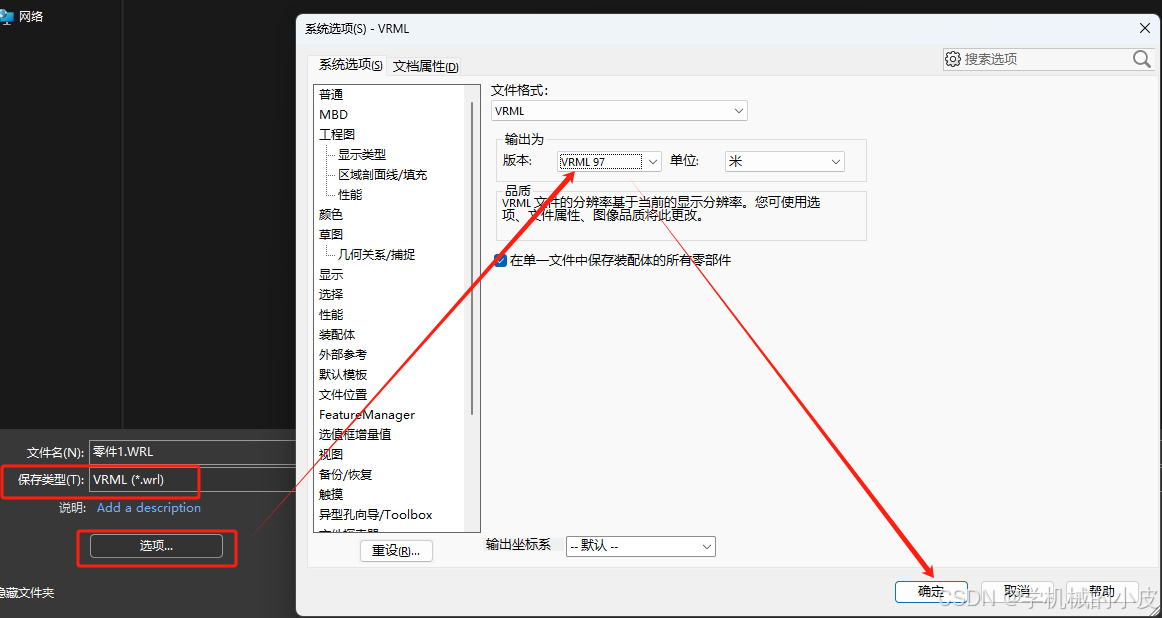Click the 重设 button
Viewport: 1162px width, 618px height.
coord(396,551)
